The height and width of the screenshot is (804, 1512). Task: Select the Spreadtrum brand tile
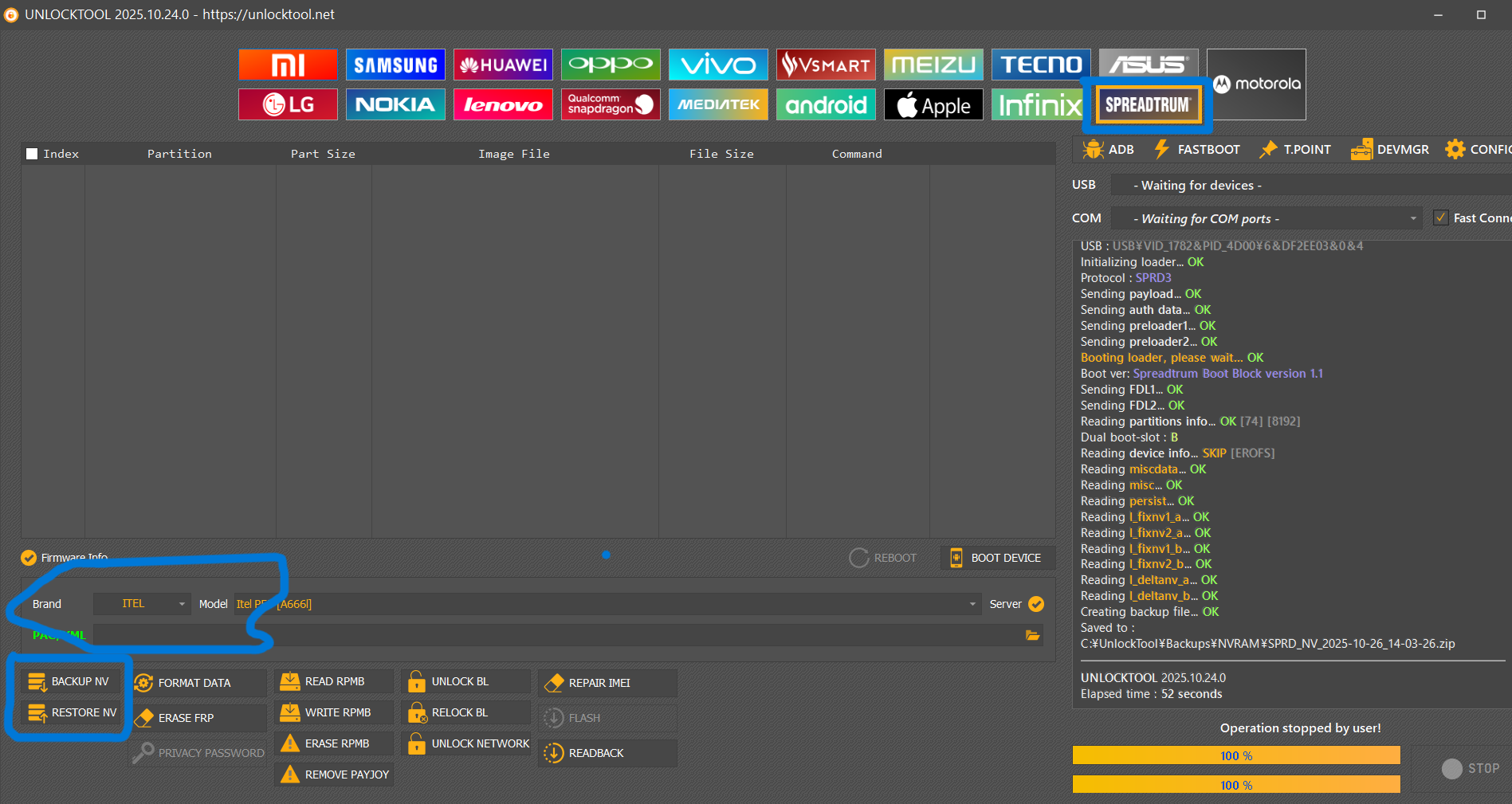pyautogui.click(x=1147, y=104)
